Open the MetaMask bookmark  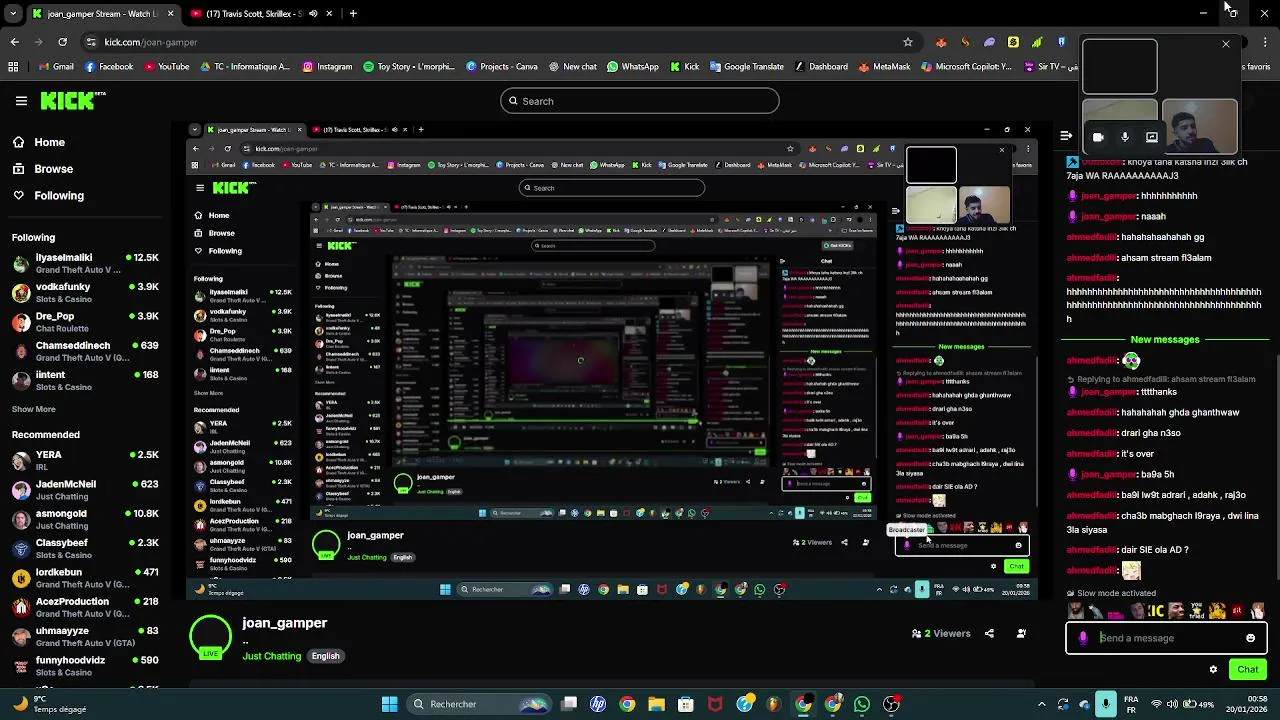[x=881, y=67]
